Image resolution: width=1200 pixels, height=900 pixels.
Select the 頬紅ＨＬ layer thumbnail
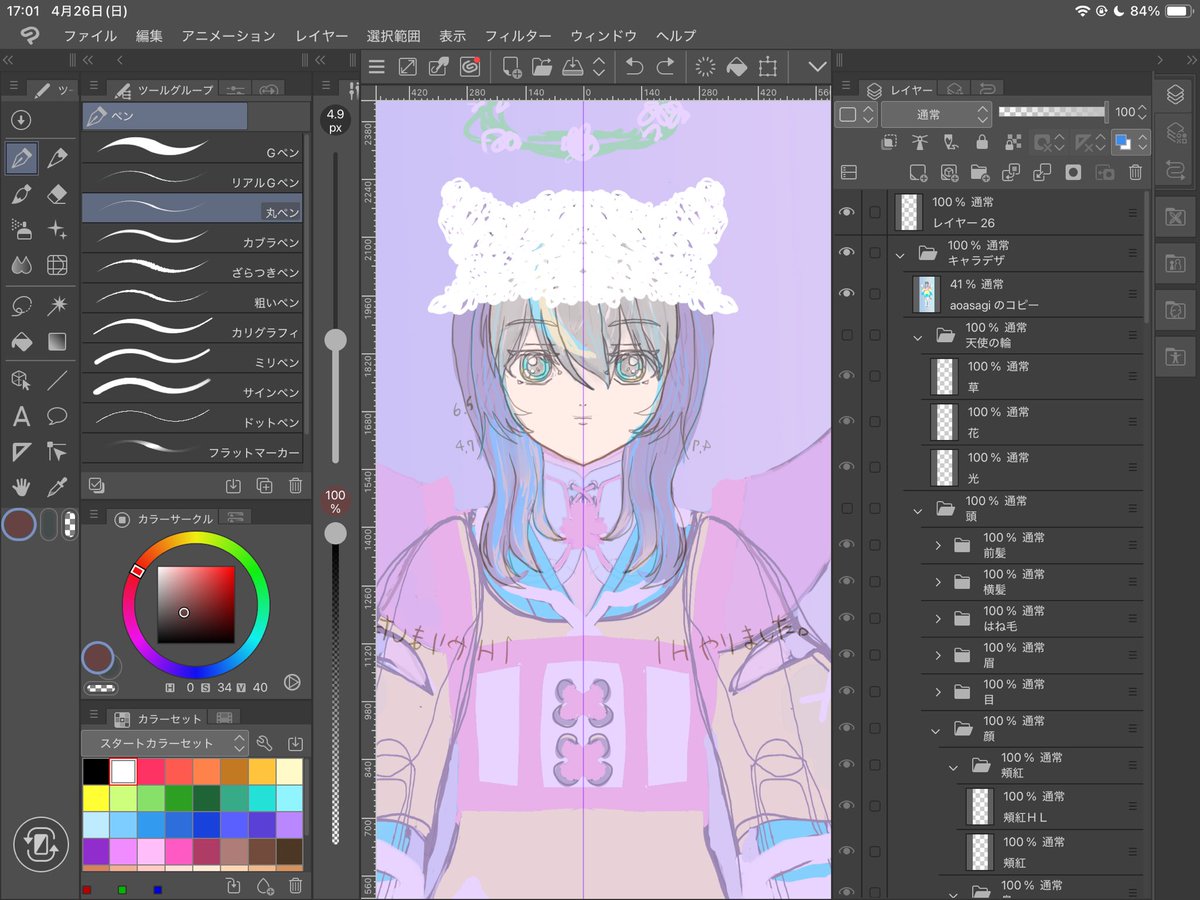click(980, 806)
